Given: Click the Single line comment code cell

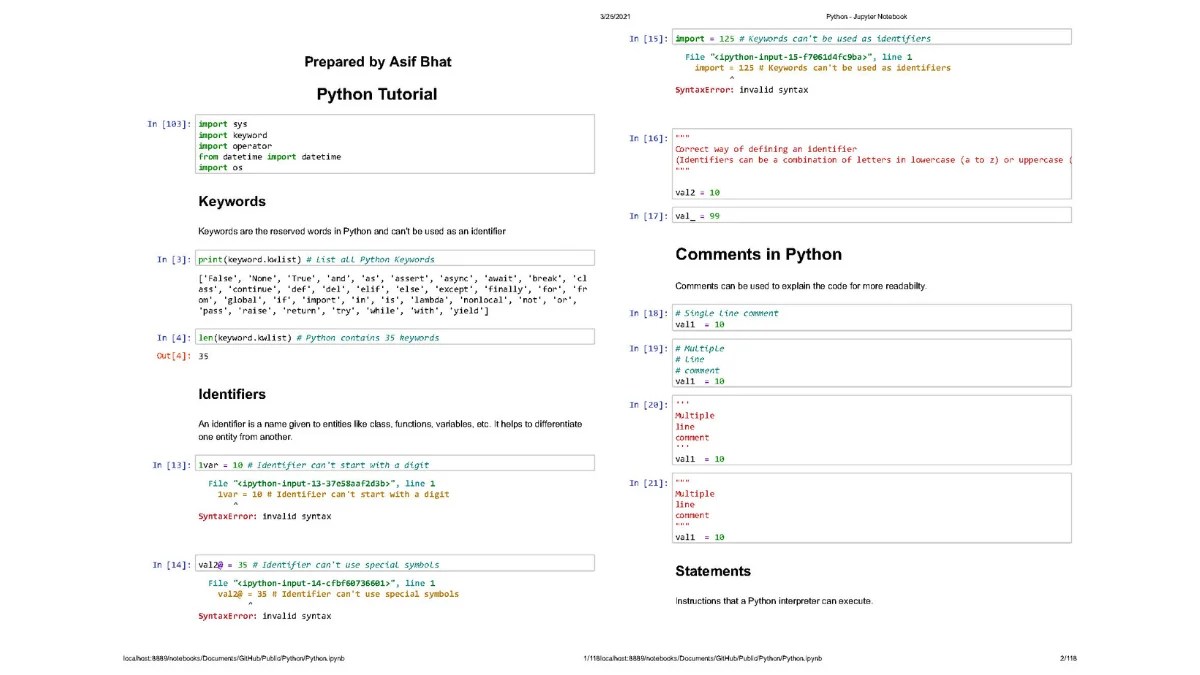Looking at the screenshot, I should [871, 318].
